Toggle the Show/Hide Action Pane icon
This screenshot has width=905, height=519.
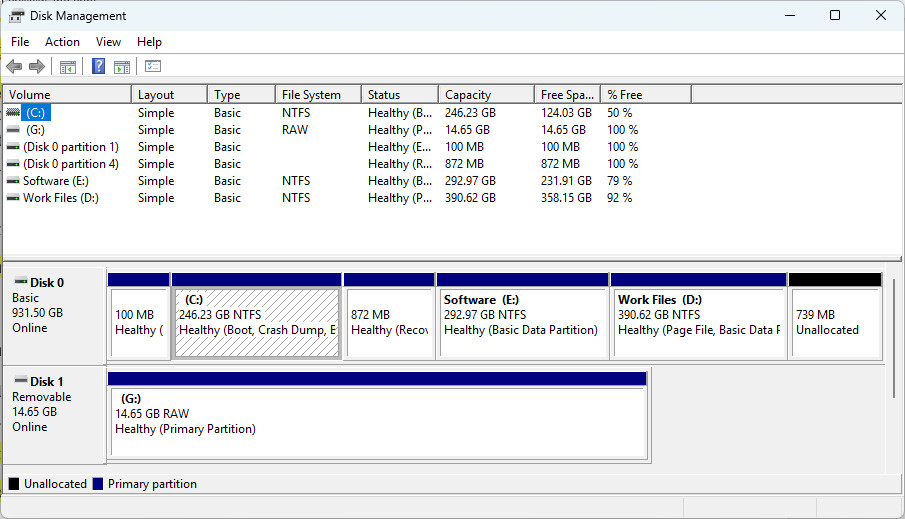pyautogui.click(x=122, y=67)
